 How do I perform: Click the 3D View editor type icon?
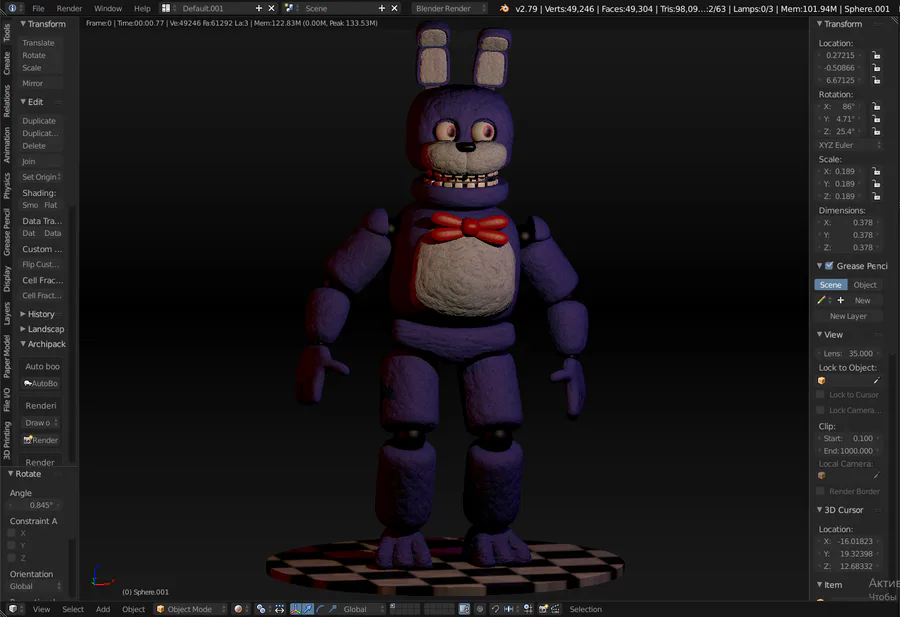[x=13, y=609]
